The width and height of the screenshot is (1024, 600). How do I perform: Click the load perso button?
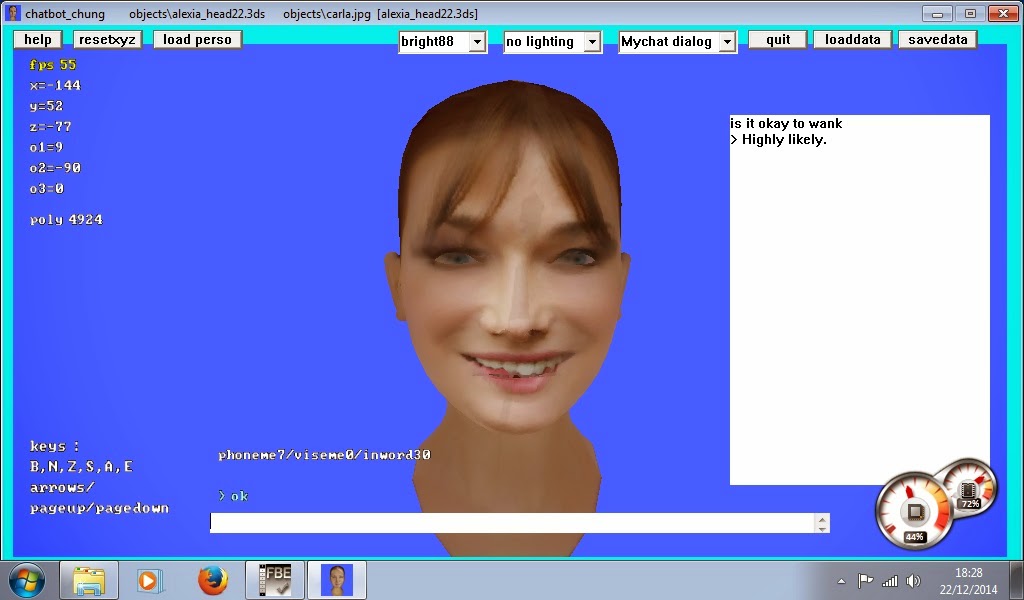(x=197, y=40)
